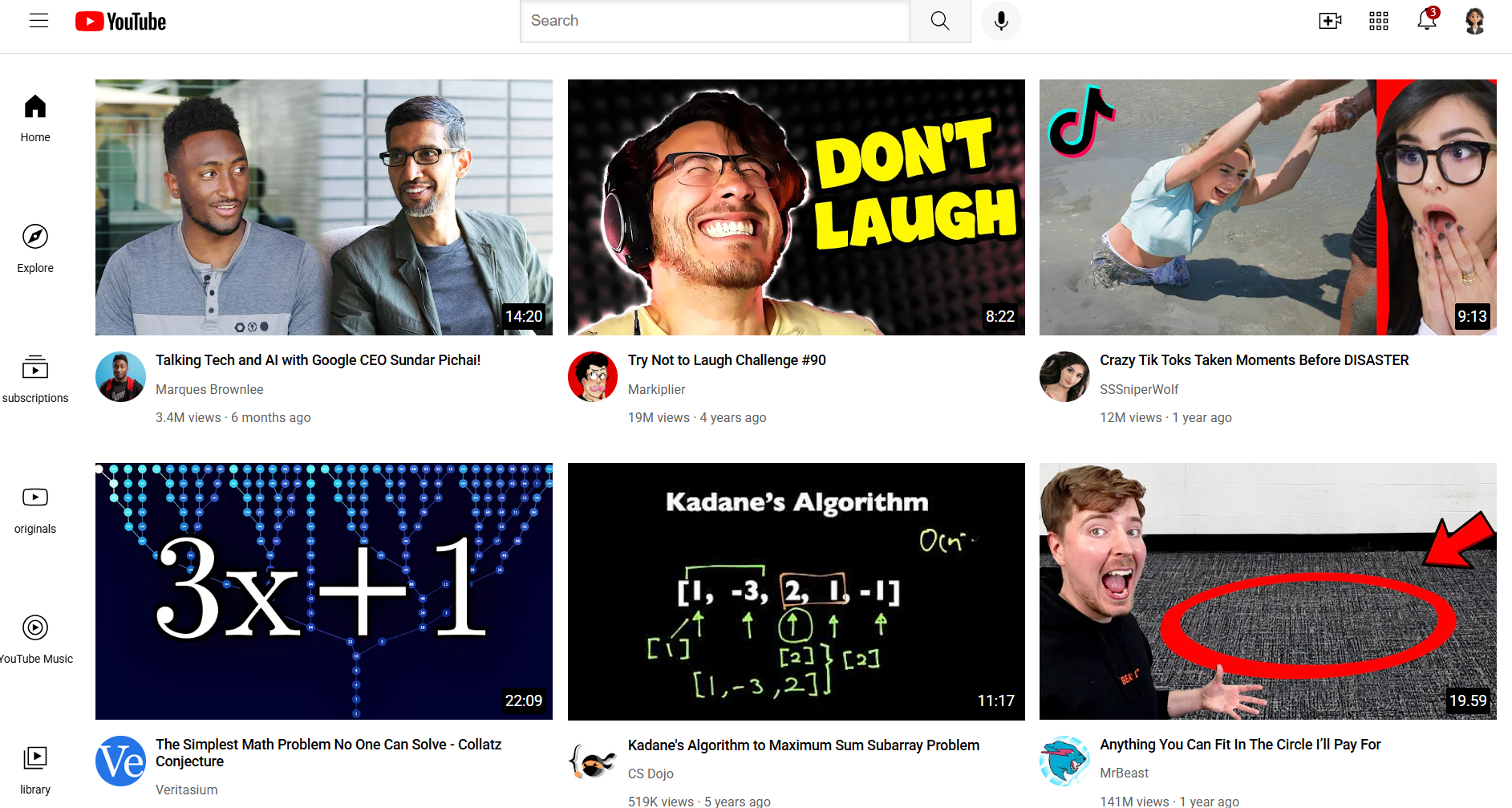Open YouTube Music in sidebar
The image size is (1512, 808).
pos(35,639)
